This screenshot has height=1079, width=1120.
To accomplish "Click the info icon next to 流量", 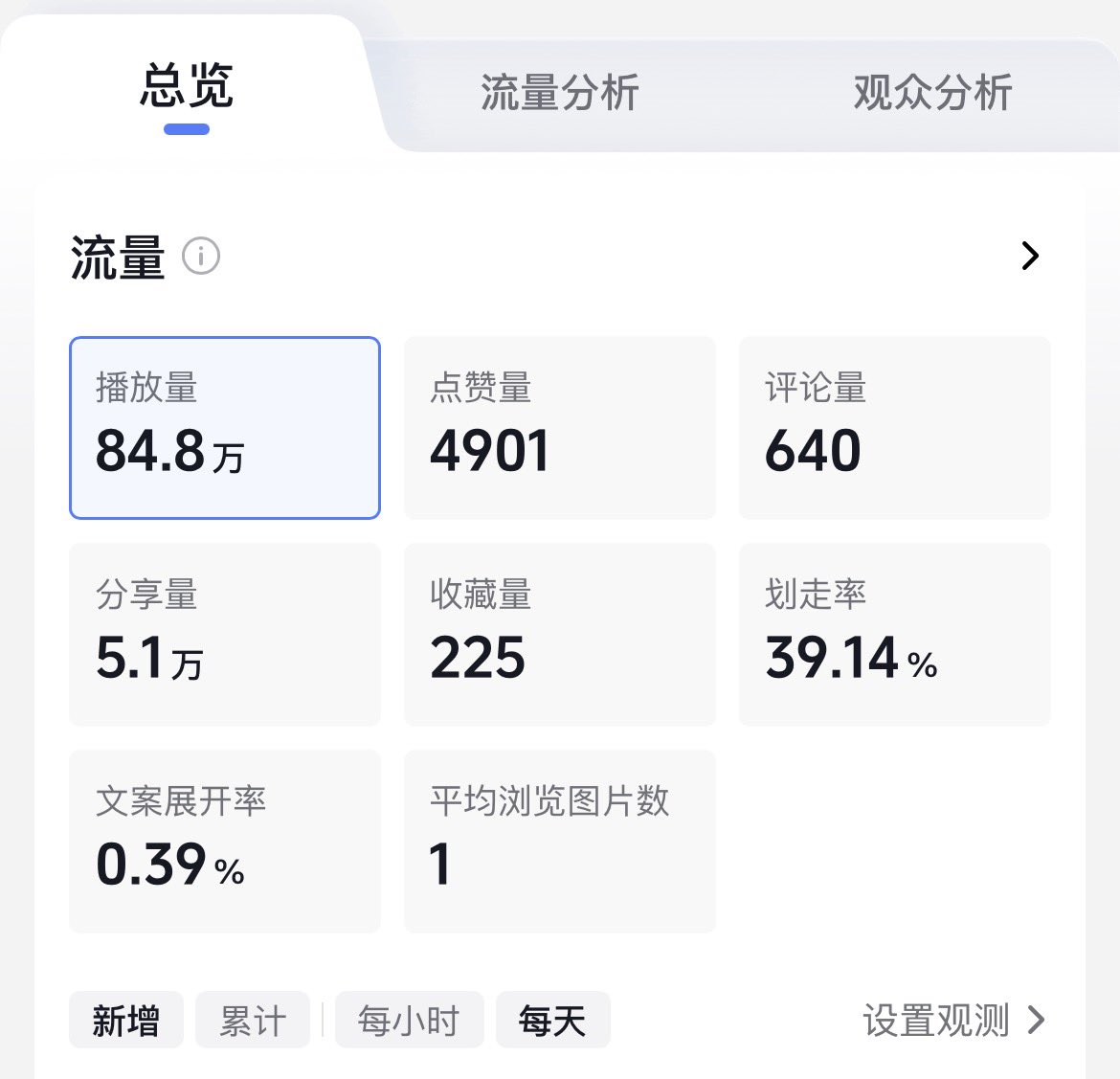I will pos(201,256).
